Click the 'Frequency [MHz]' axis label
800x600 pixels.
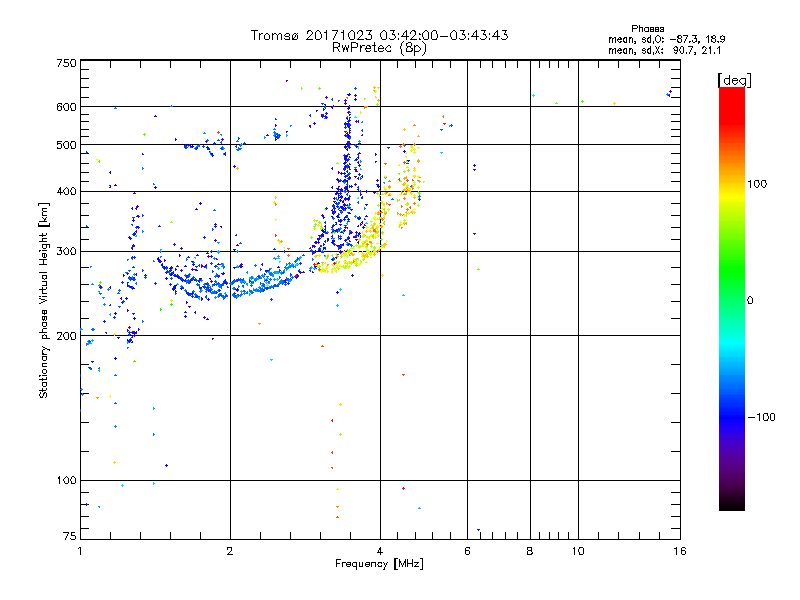point(379,564)
